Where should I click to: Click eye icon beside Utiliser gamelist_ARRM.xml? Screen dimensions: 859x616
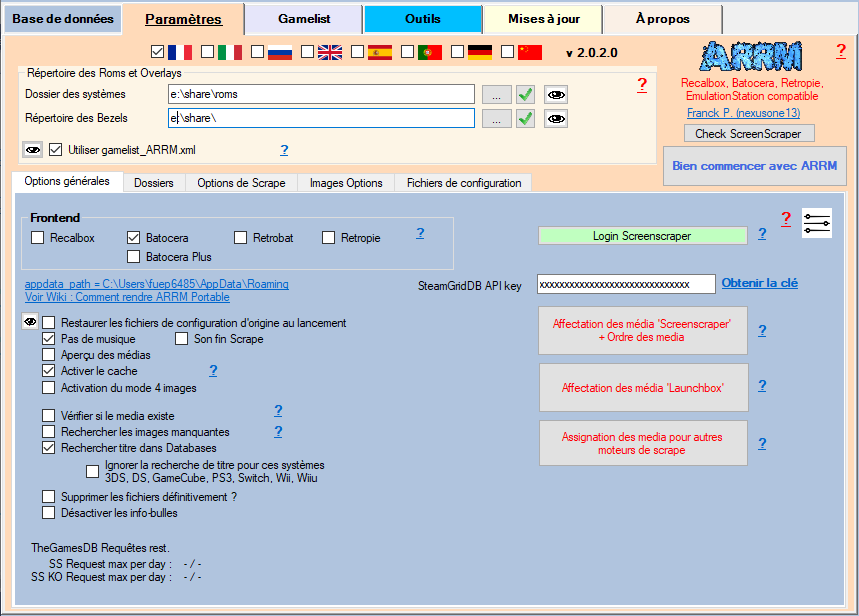click(x=33, y=150)
